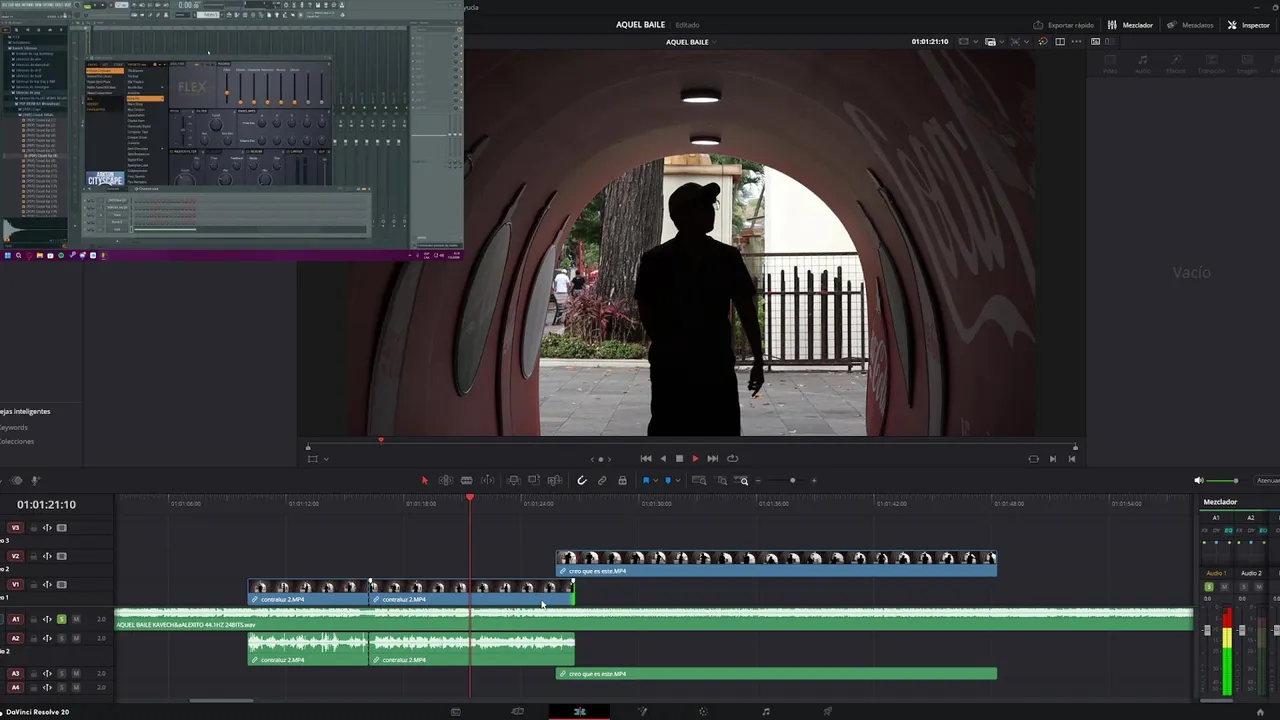Select the V3 track destination badge

pos(15,527)
